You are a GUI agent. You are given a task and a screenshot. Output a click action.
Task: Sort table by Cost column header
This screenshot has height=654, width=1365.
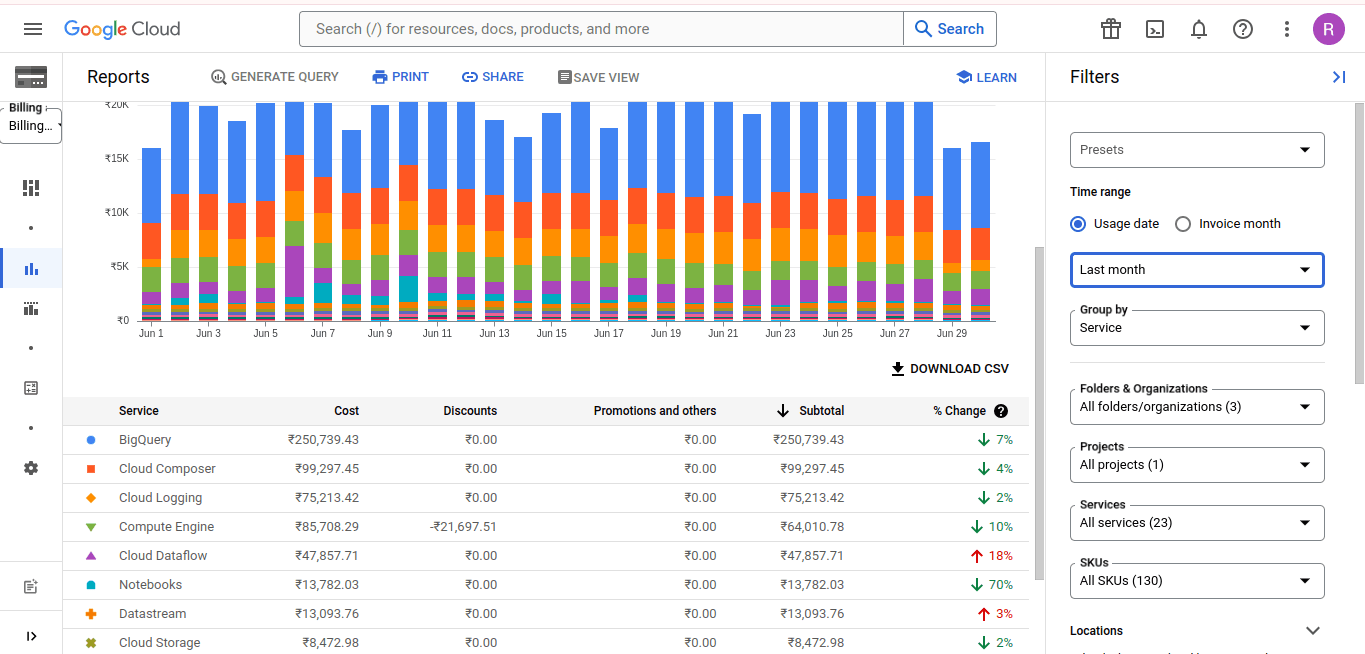click(x=346, y=411)
